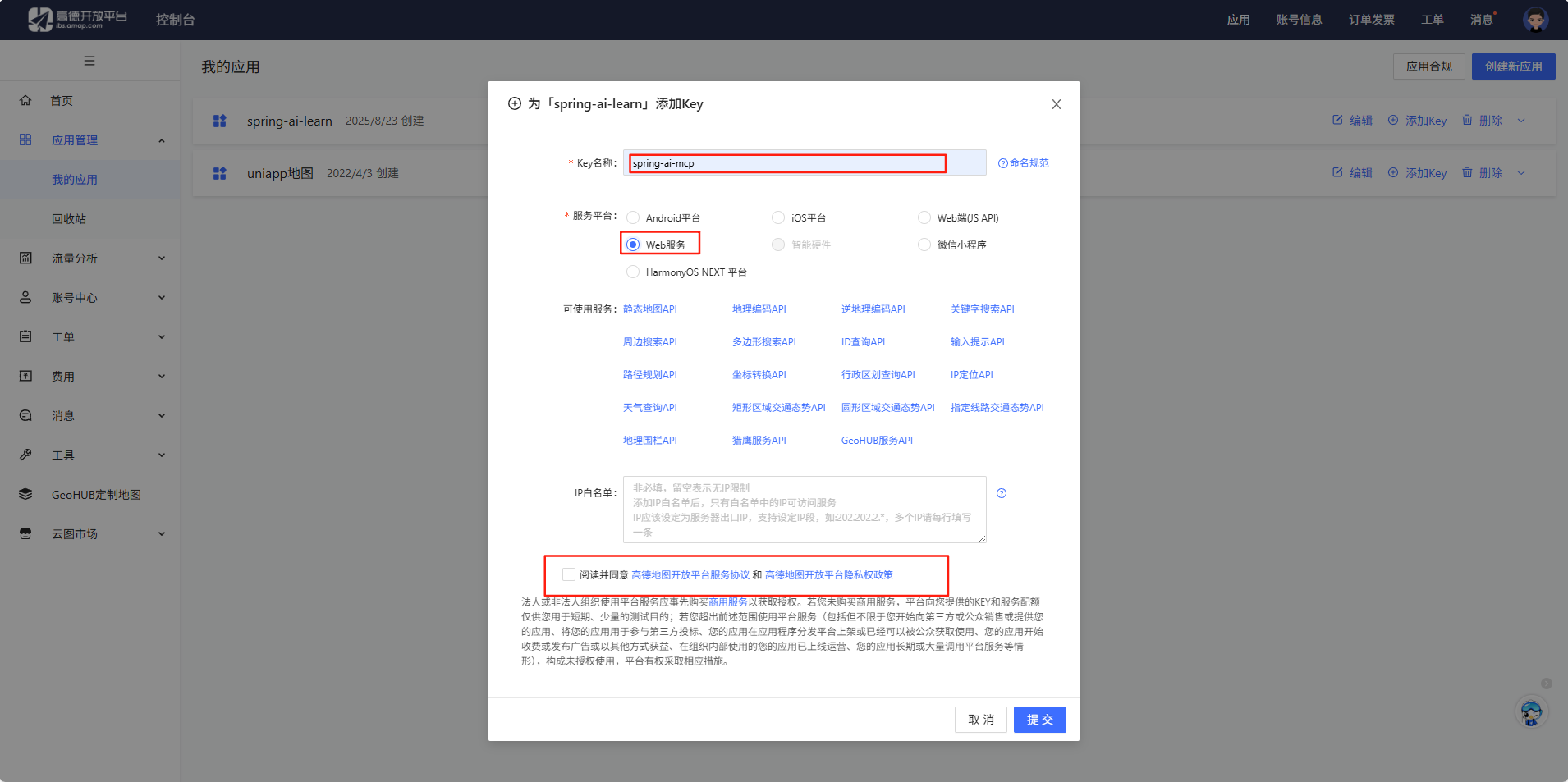Click the 工单 sidebar ticket icon
This screenshot has width=1568, height=782.
click(25, 336)
